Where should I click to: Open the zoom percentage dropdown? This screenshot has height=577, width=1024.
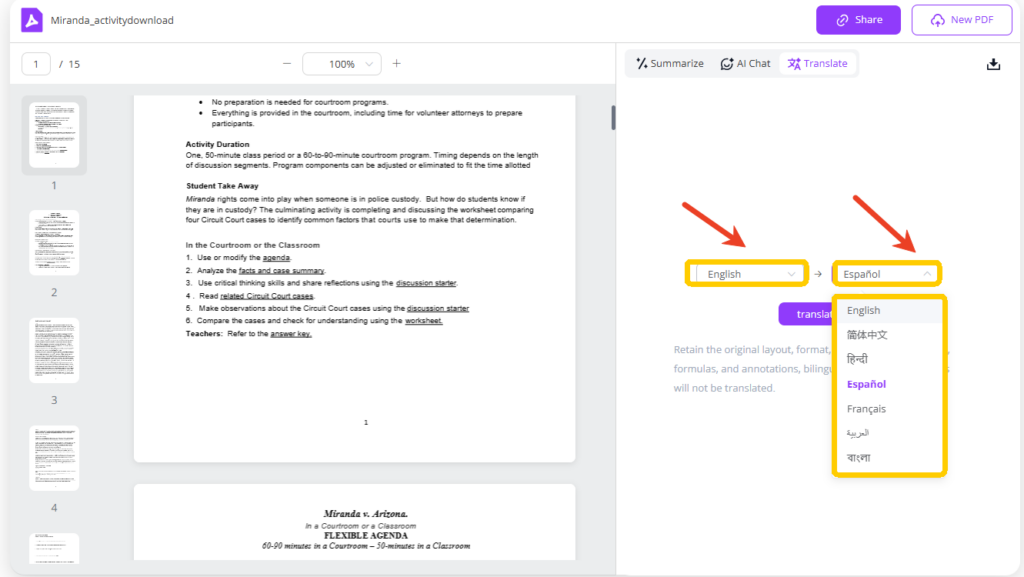point(341,63)
